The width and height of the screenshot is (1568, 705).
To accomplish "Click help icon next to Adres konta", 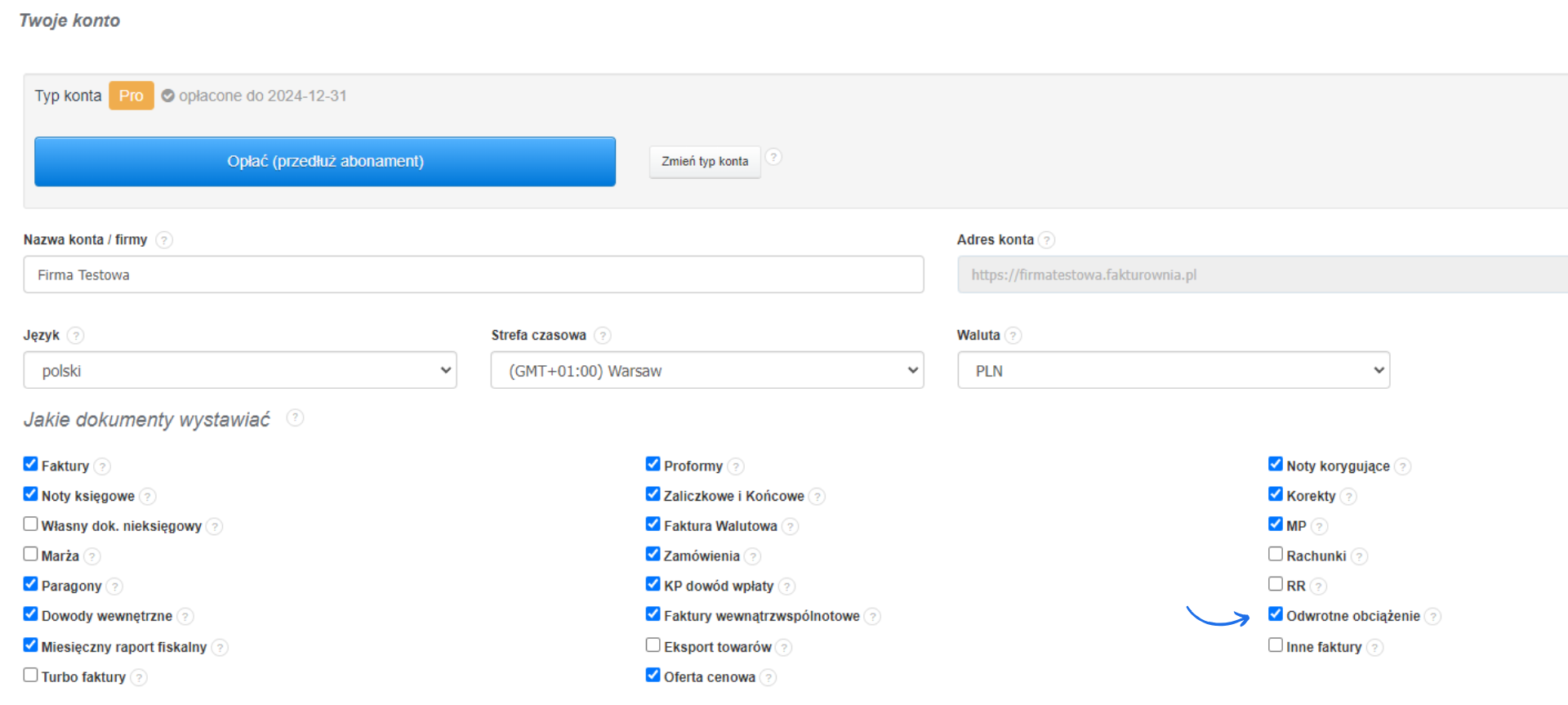I will pyautogui.click(x=1046, y=240).
